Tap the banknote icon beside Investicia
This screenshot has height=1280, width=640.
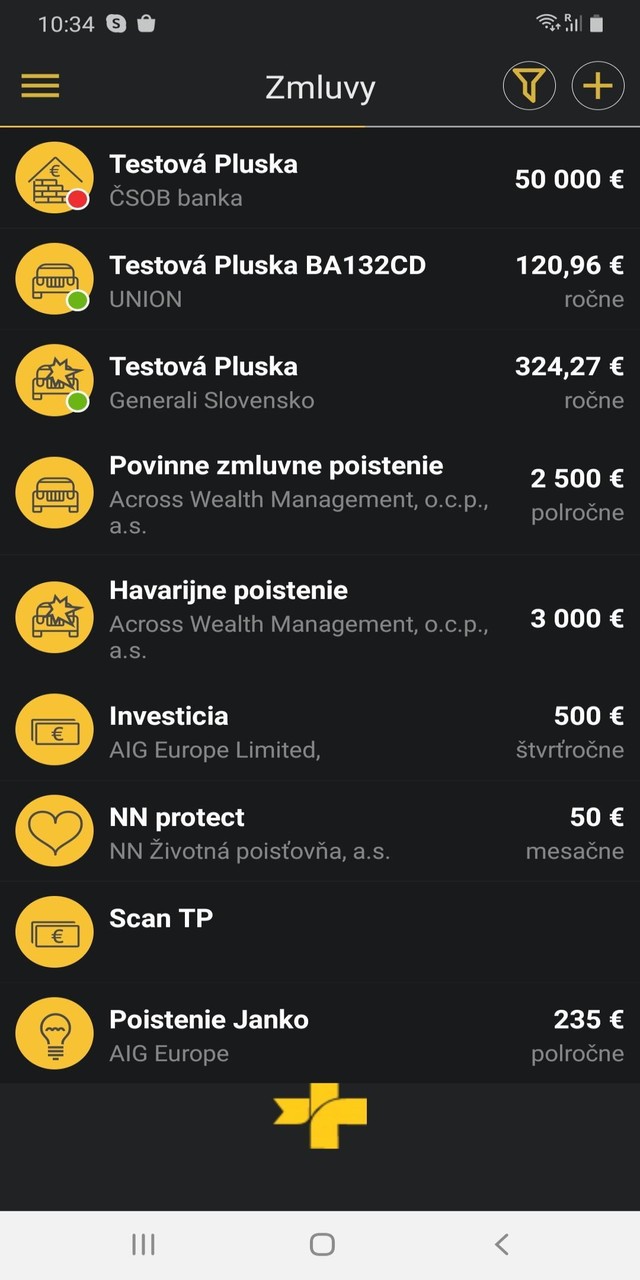[x=54, y=730]
